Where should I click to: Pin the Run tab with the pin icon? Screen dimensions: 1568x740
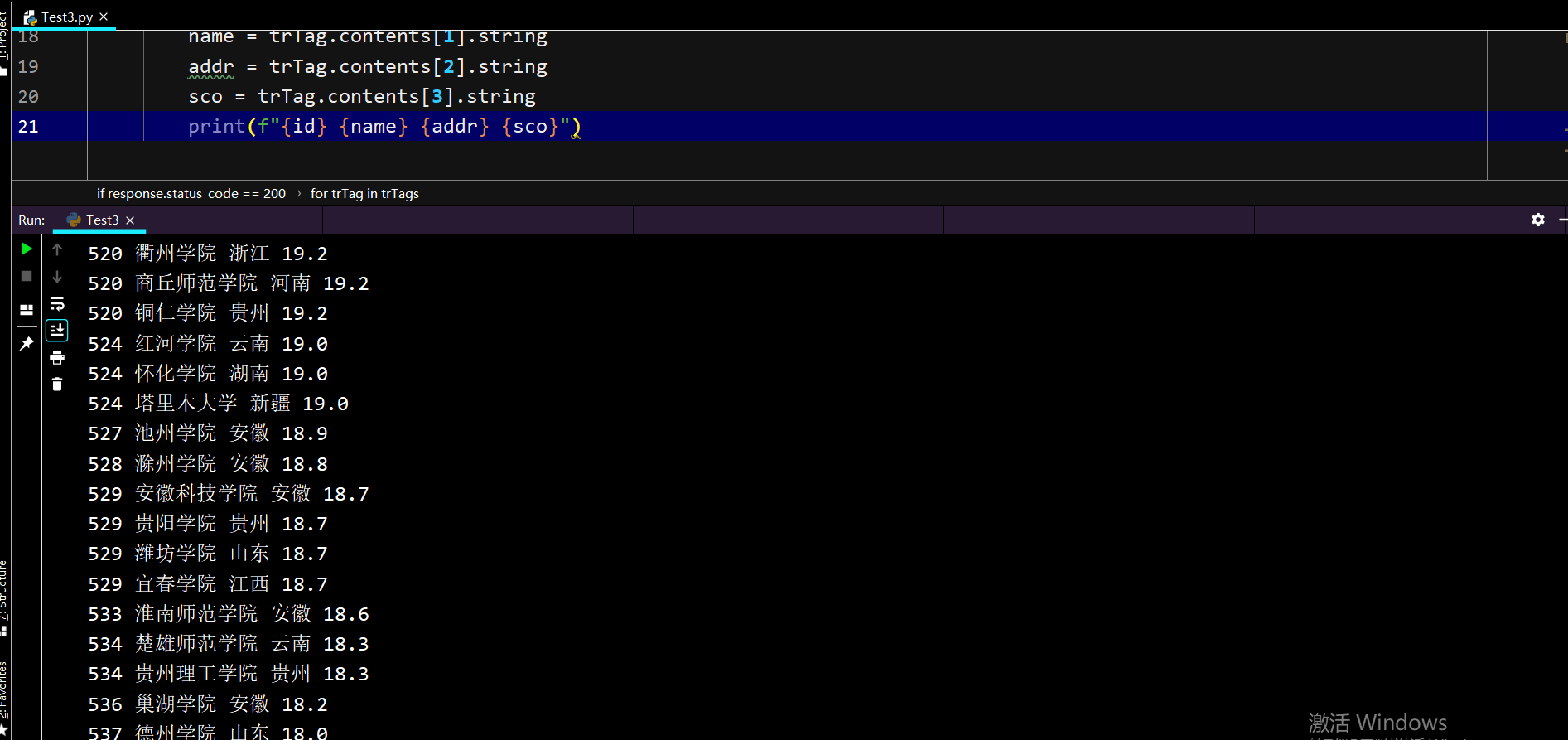(x=27, y=343)
